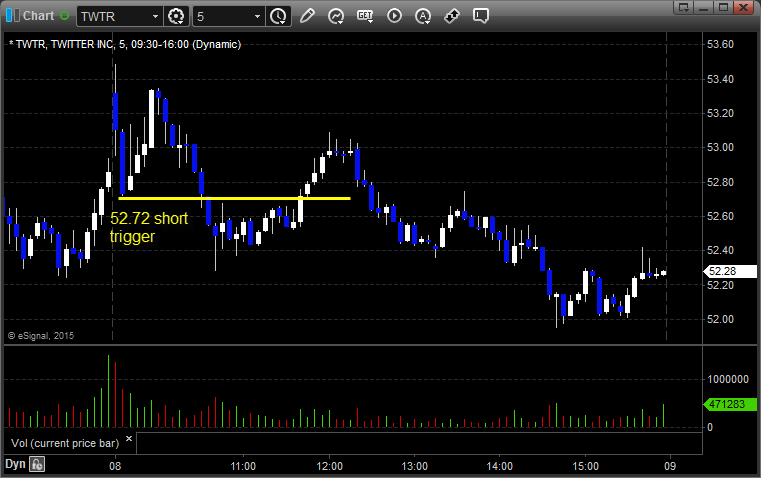Open the chart comment bubble icon
This screenshot has width=761, height=478.
(x=480, y=16)
